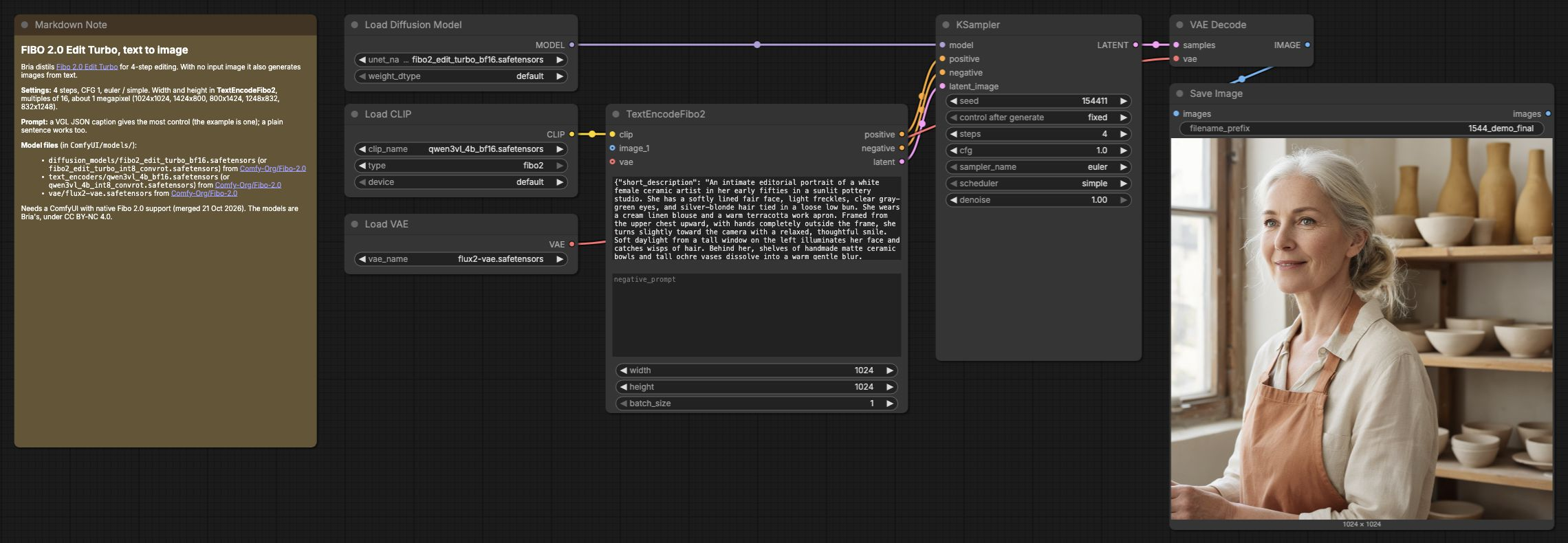This screenshot has width=1568, height=543.
Task: Click the filename_prefix field in Save Image
Action: click(x=1362, y=129)
